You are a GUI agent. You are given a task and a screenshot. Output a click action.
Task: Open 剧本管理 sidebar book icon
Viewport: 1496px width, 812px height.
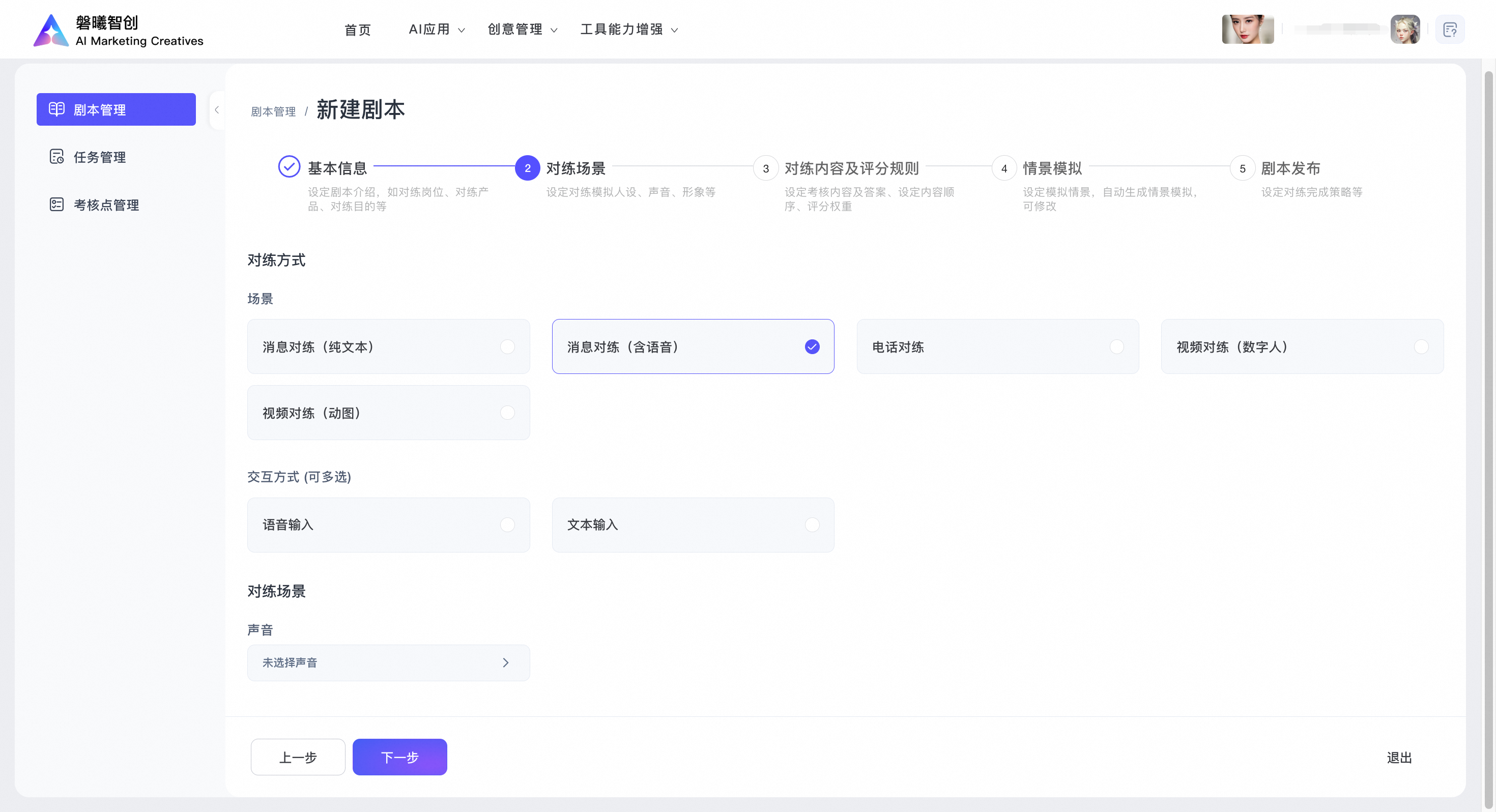[x=56, y=109]
